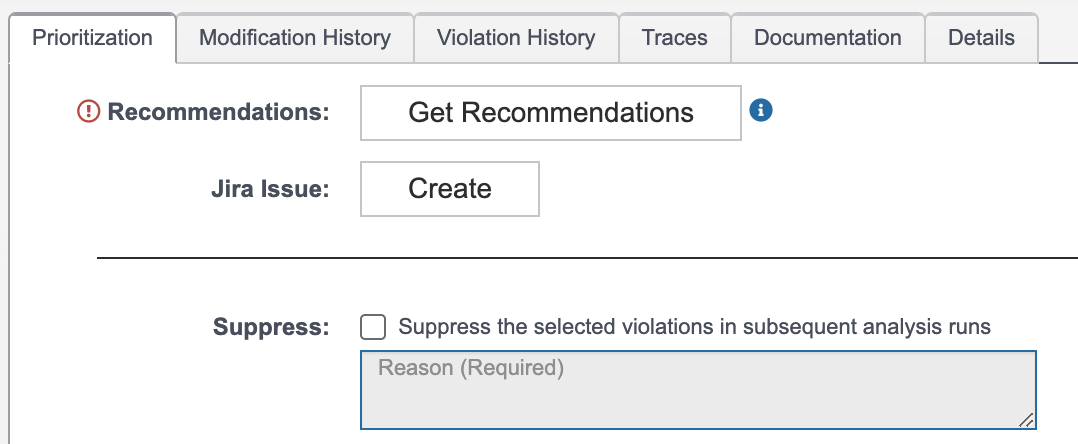The image size is (1078, 444).
Task: Click the bold Recommendations label
Action: click(219, 112)
